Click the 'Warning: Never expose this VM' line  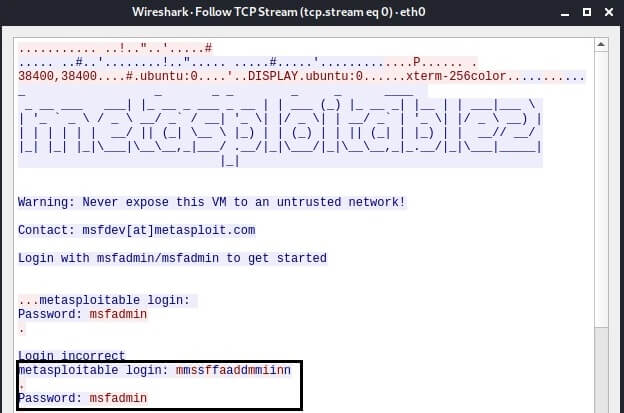[x=212, y=202]
